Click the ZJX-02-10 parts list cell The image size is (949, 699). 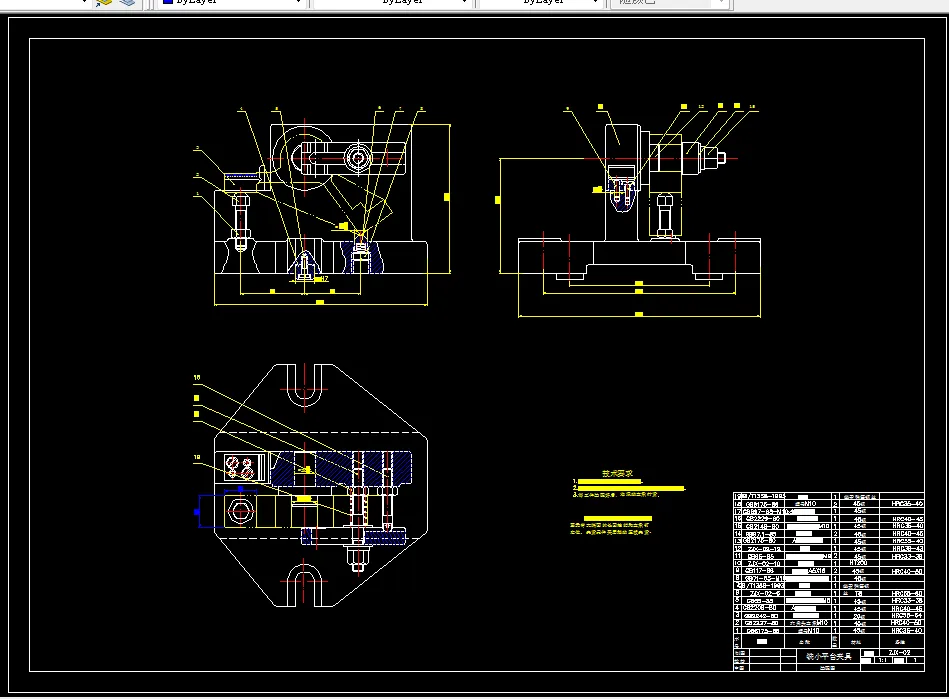[x=763, y=563]
